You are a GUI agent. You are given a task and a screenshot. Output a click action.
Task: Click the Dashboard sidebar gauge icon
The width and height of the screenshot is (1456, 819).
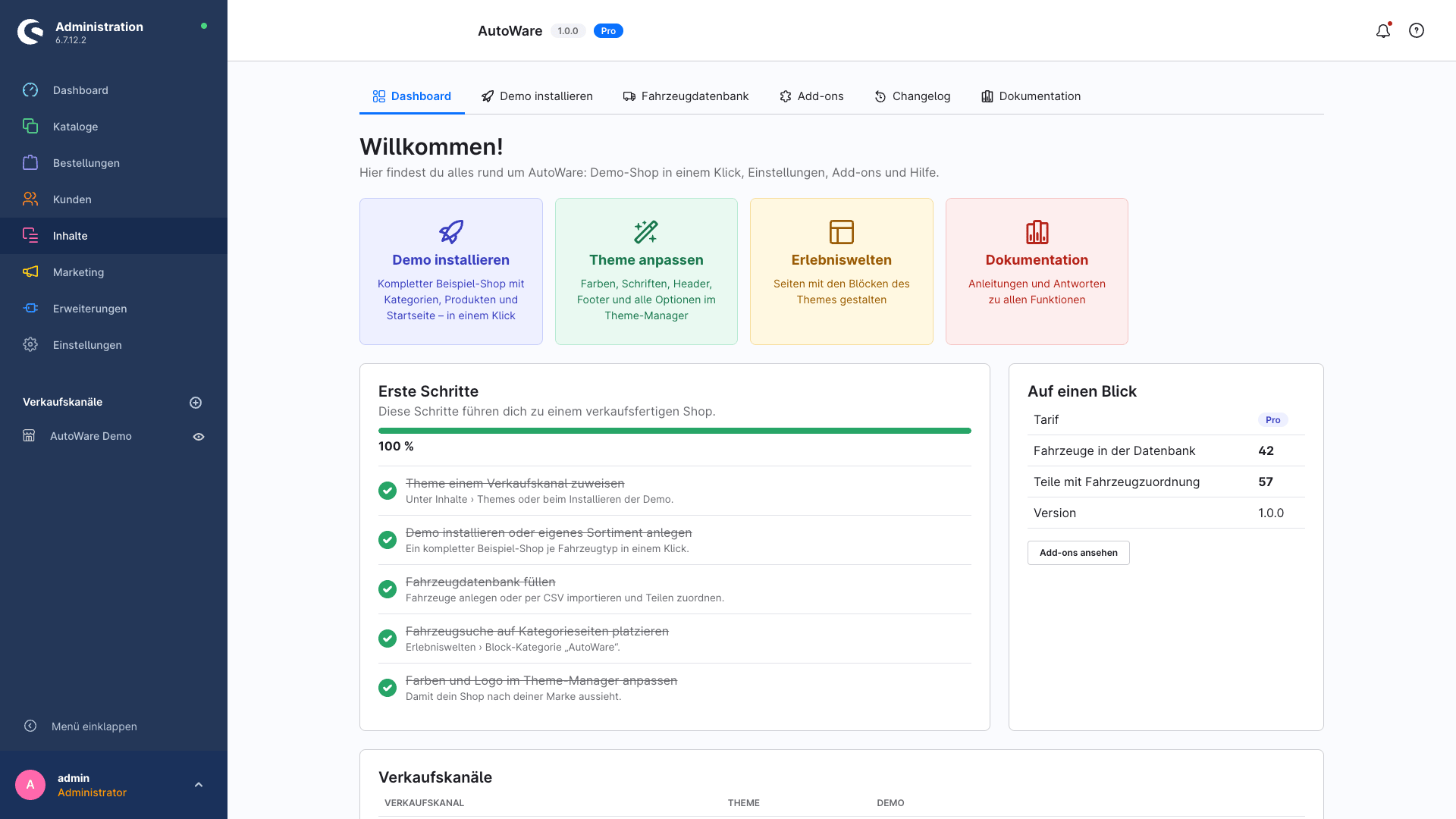[30, 90]
